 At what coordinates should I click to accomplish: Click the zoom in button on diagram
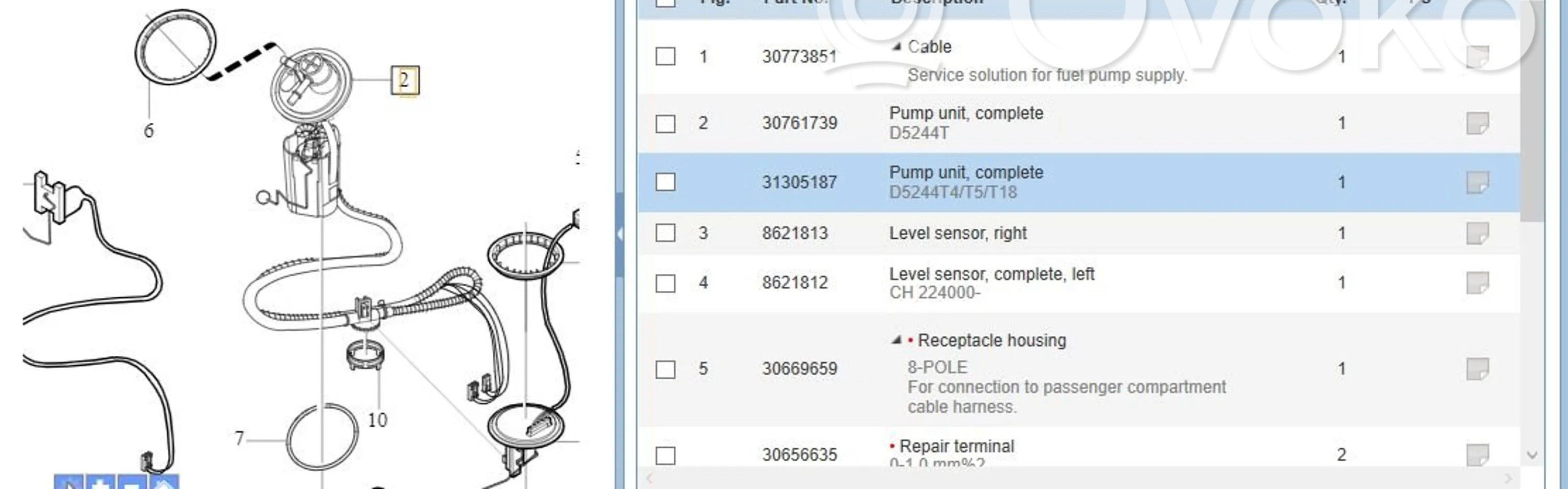pyautogui.click(x=100, y=483)
